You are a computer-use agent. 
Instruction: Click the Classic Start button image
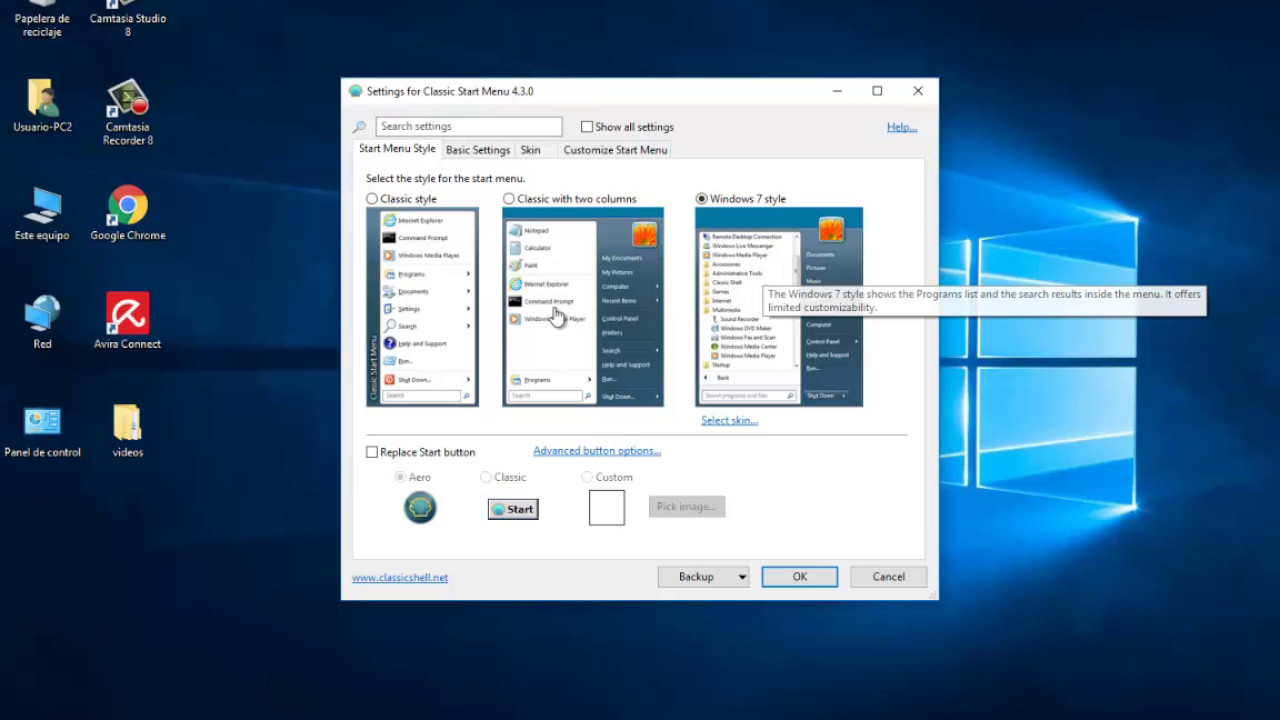513,509
